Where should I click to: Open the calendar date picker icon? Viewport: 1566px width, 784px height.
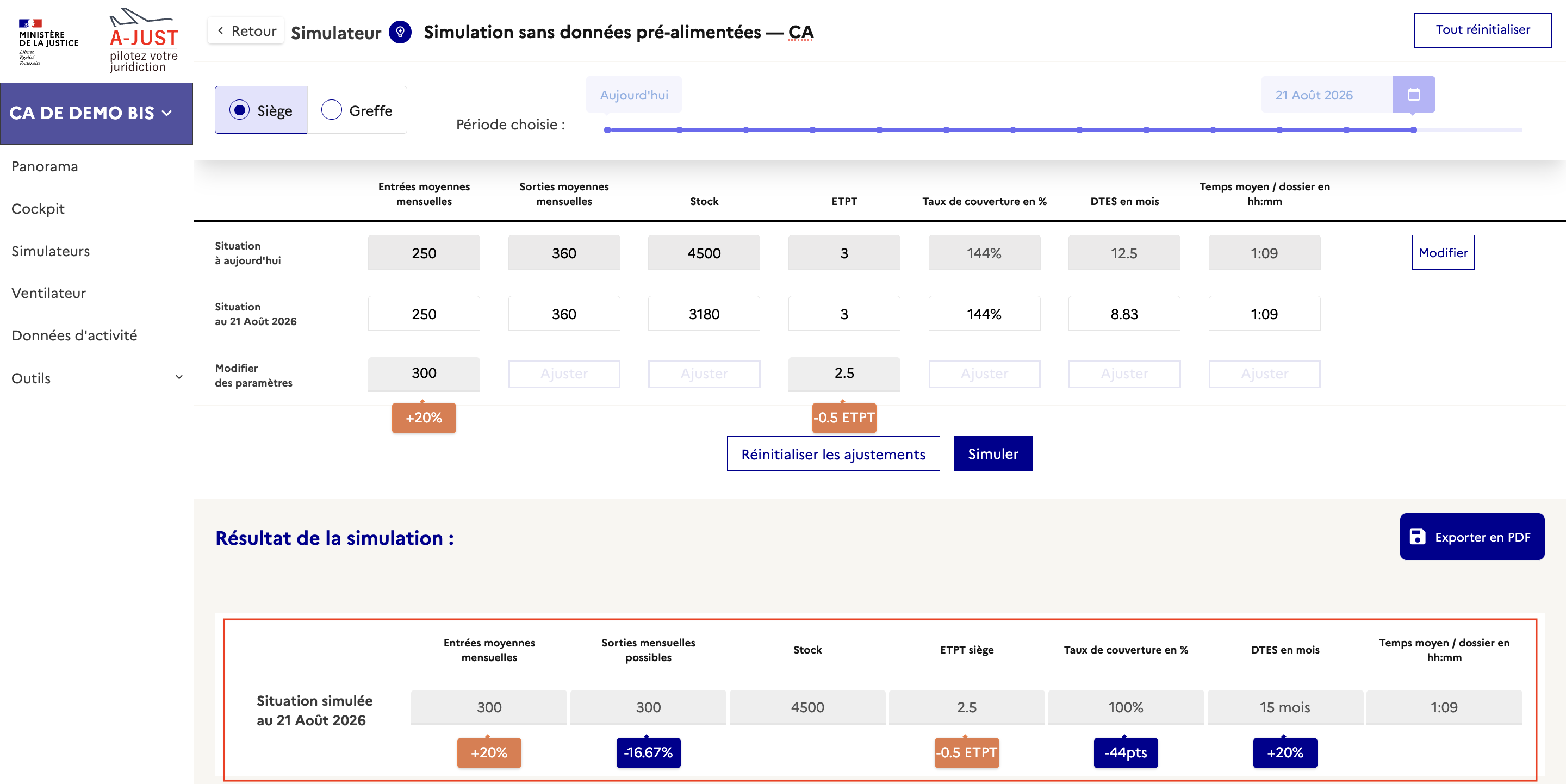point(1413,94)
